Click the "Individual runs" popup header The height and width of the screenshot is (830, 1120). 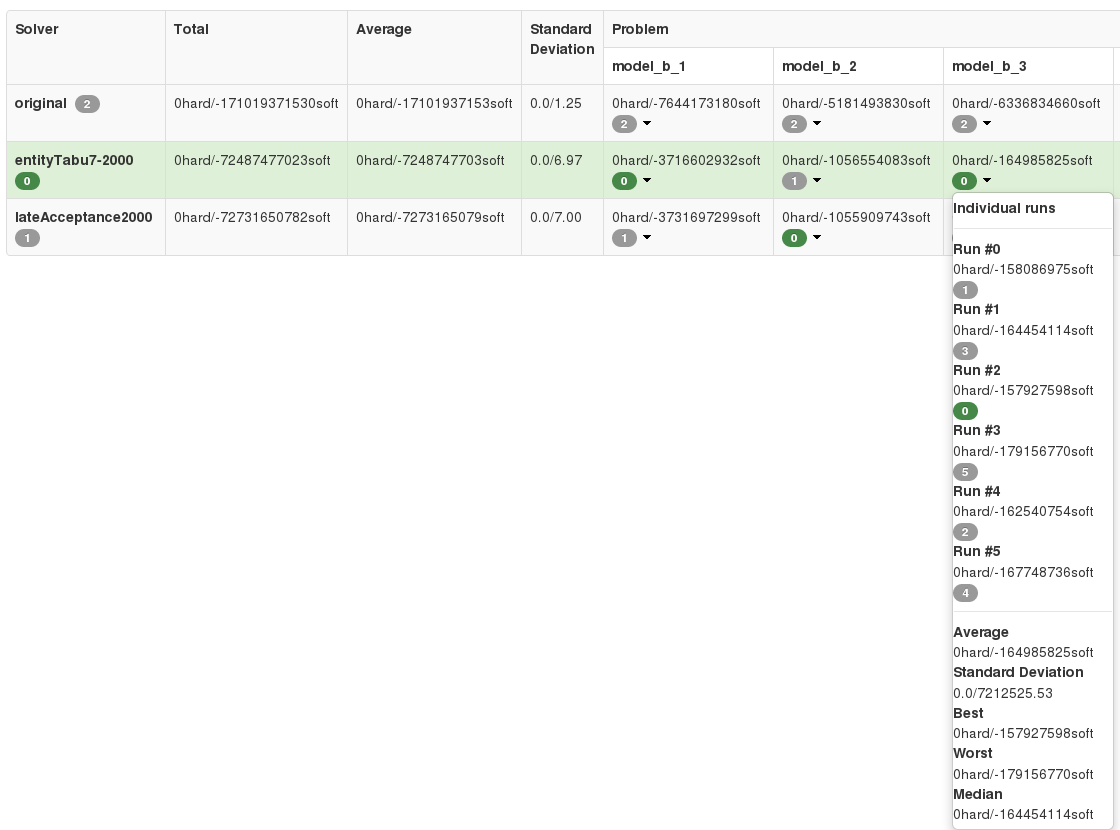(x=1004, y=209)
